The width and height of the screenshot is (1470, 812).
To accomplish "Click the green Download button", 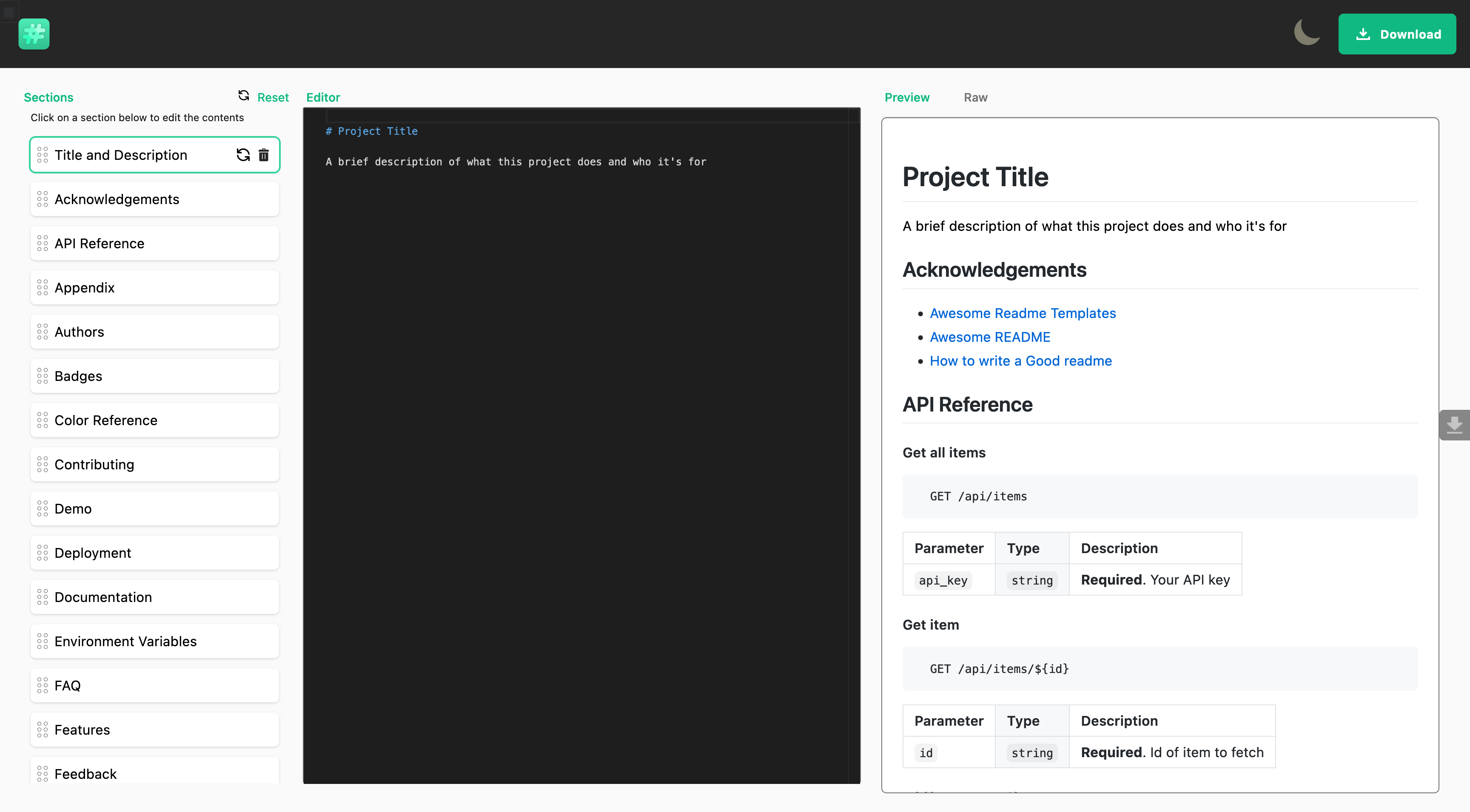I will point(1396,34).
